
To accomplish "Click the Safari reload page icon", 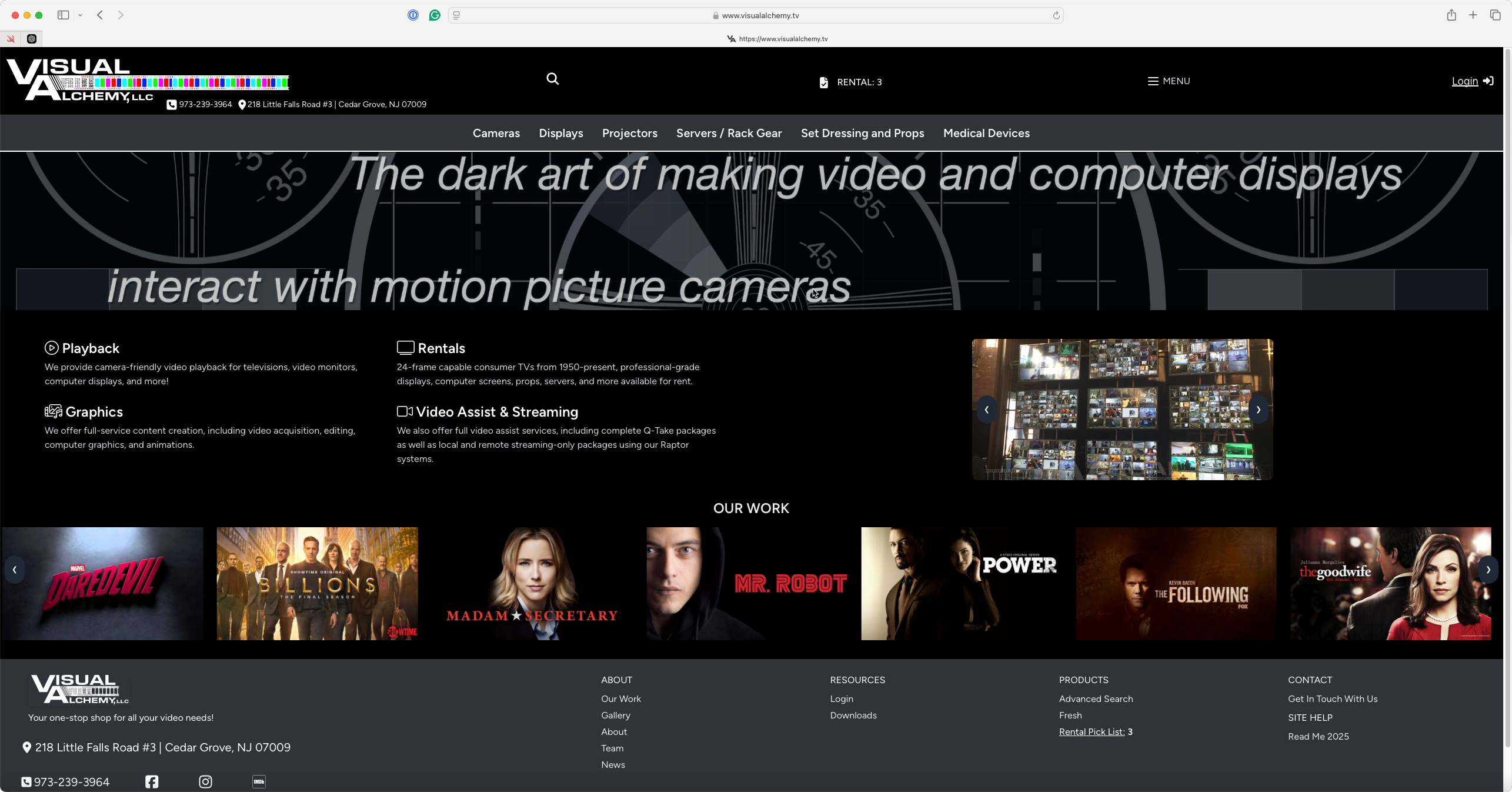I will 1056,15.
